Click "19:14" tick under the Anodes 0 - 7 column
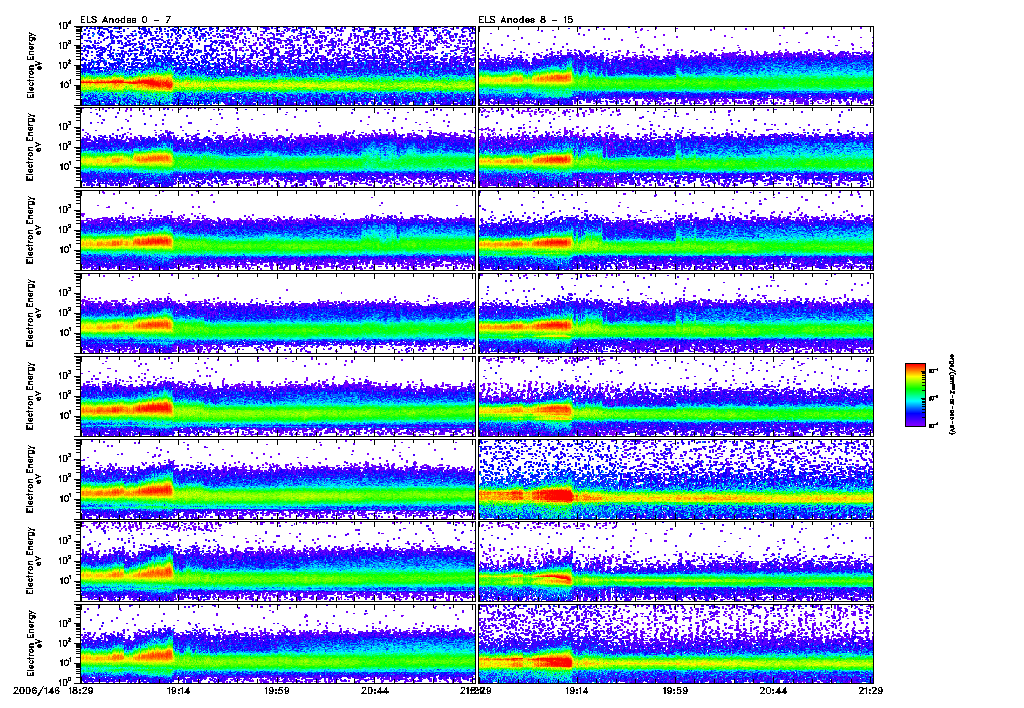The image size is (1024, 708). pyautogui.click(x=178, y=690)
